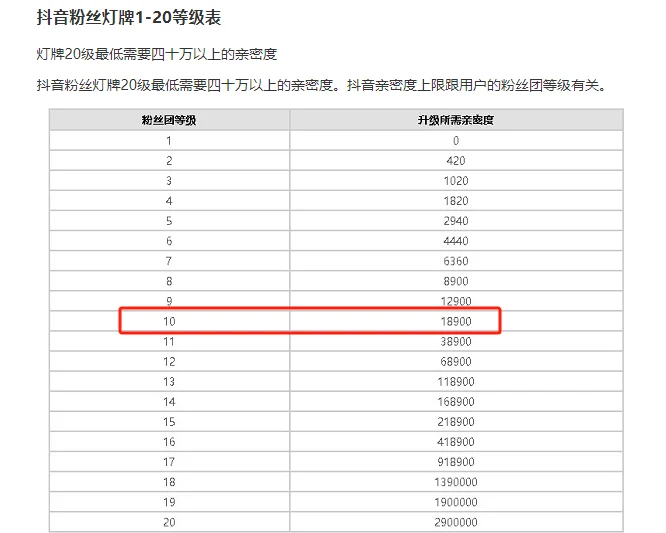
Task: Click the intimacy value 1820
Action: pyautogui.click(x=456, y=201)
